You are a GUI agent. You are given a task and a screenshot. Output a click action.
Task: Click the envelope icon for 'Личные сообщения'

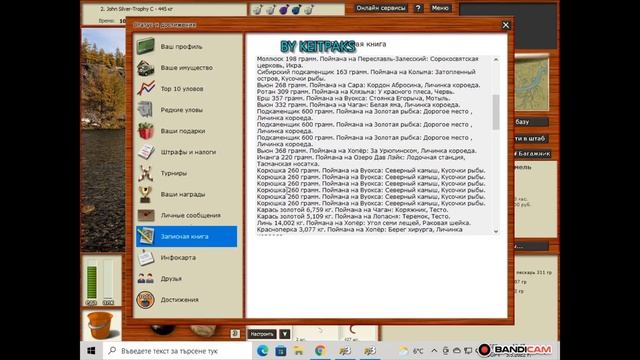(145, 215)
